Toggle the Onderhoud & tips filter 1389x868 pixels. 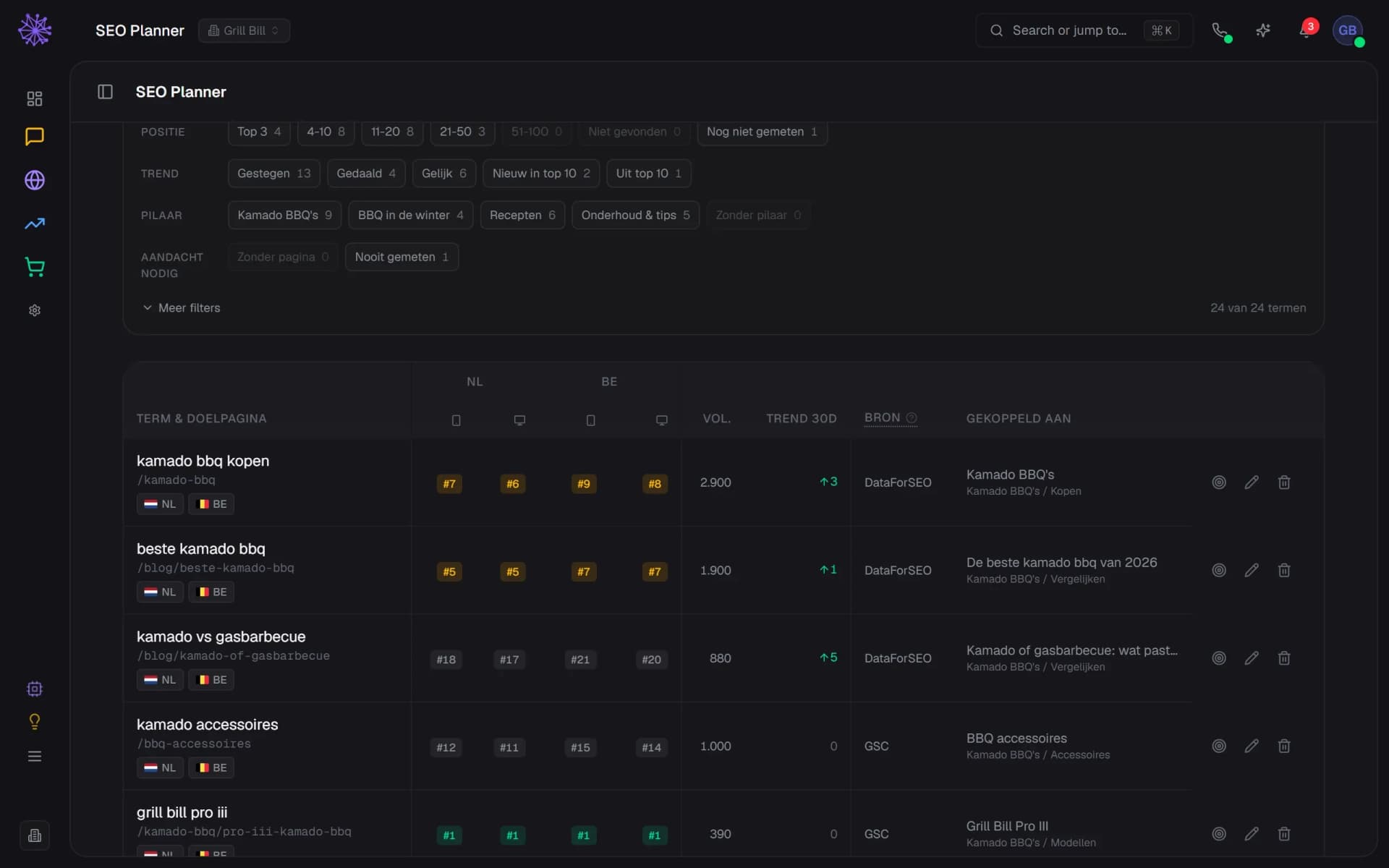tap(635, 216)
